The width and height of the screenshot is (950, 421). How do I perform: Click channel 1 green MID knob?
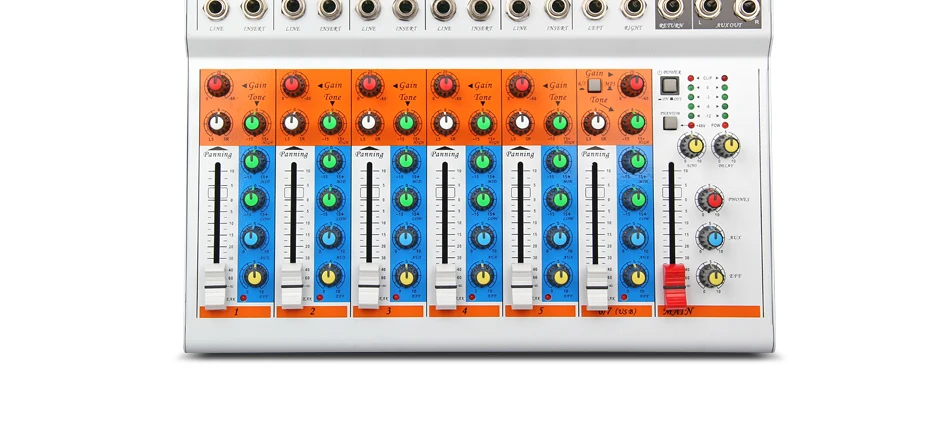(254, 162)
